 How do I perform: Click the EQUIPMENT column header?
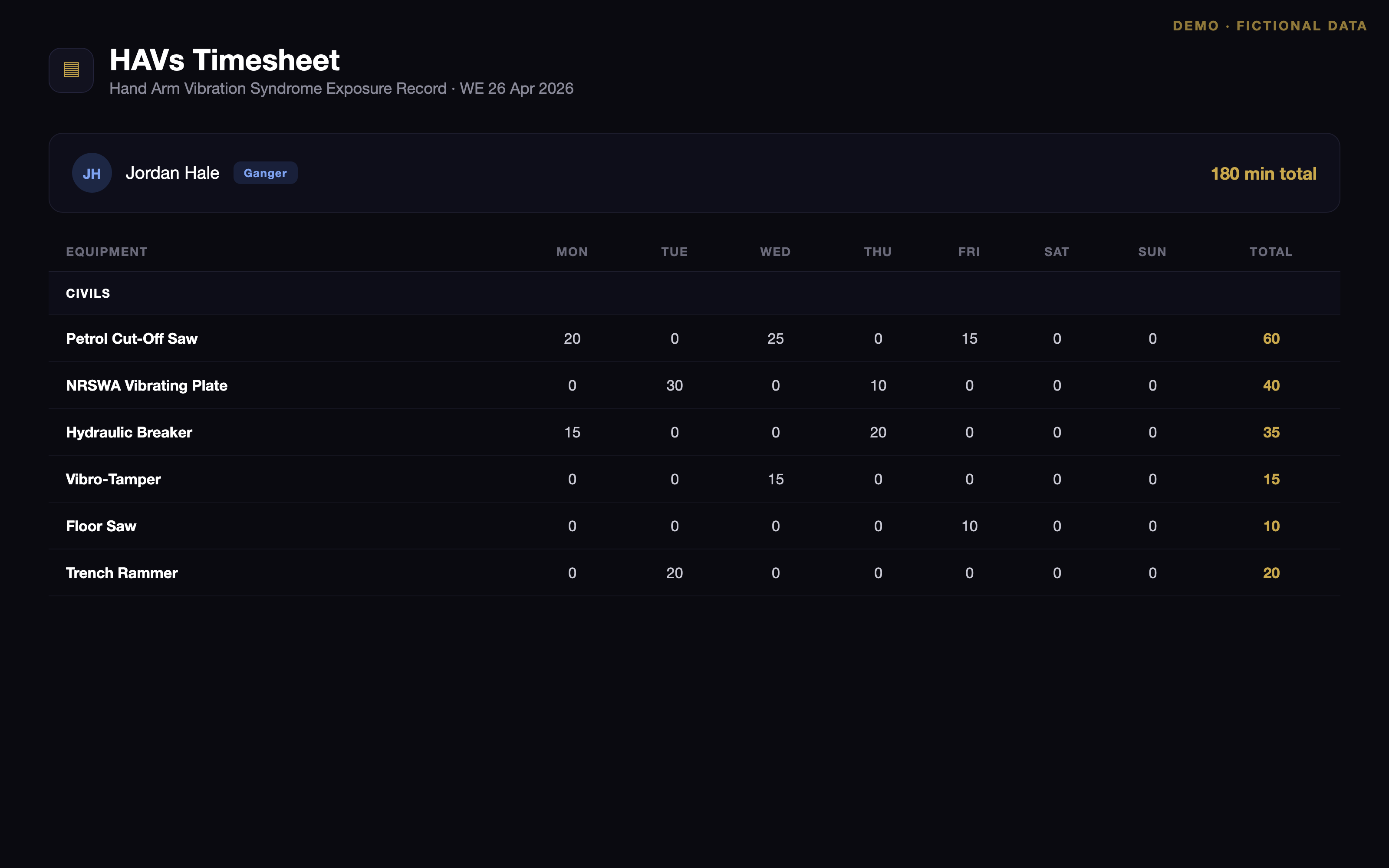tap(107, 251)
